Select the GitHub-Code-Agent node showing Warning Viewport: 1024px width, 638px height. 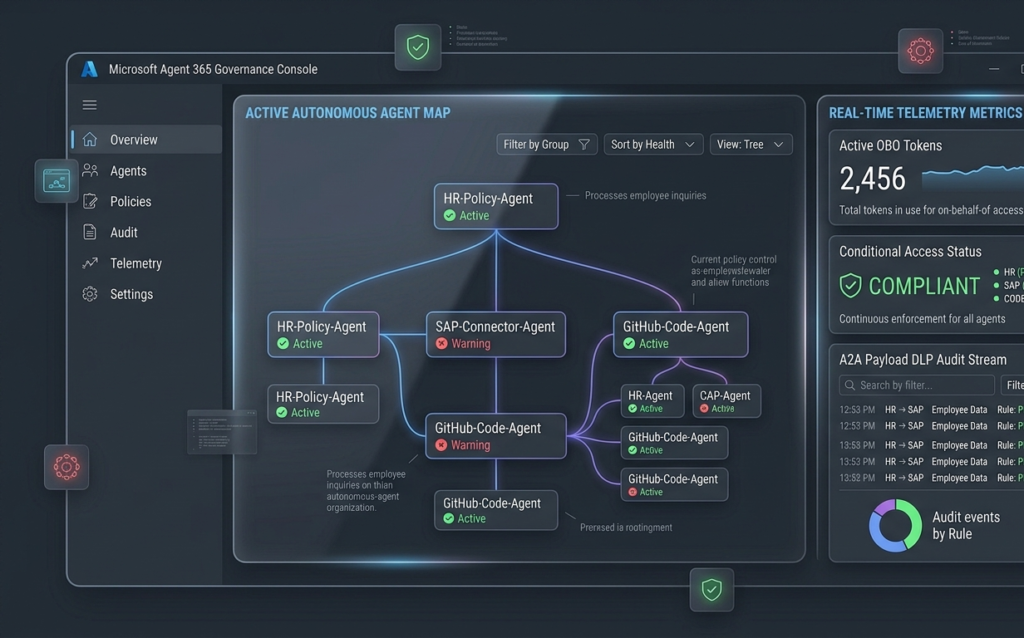pos(496,436)
